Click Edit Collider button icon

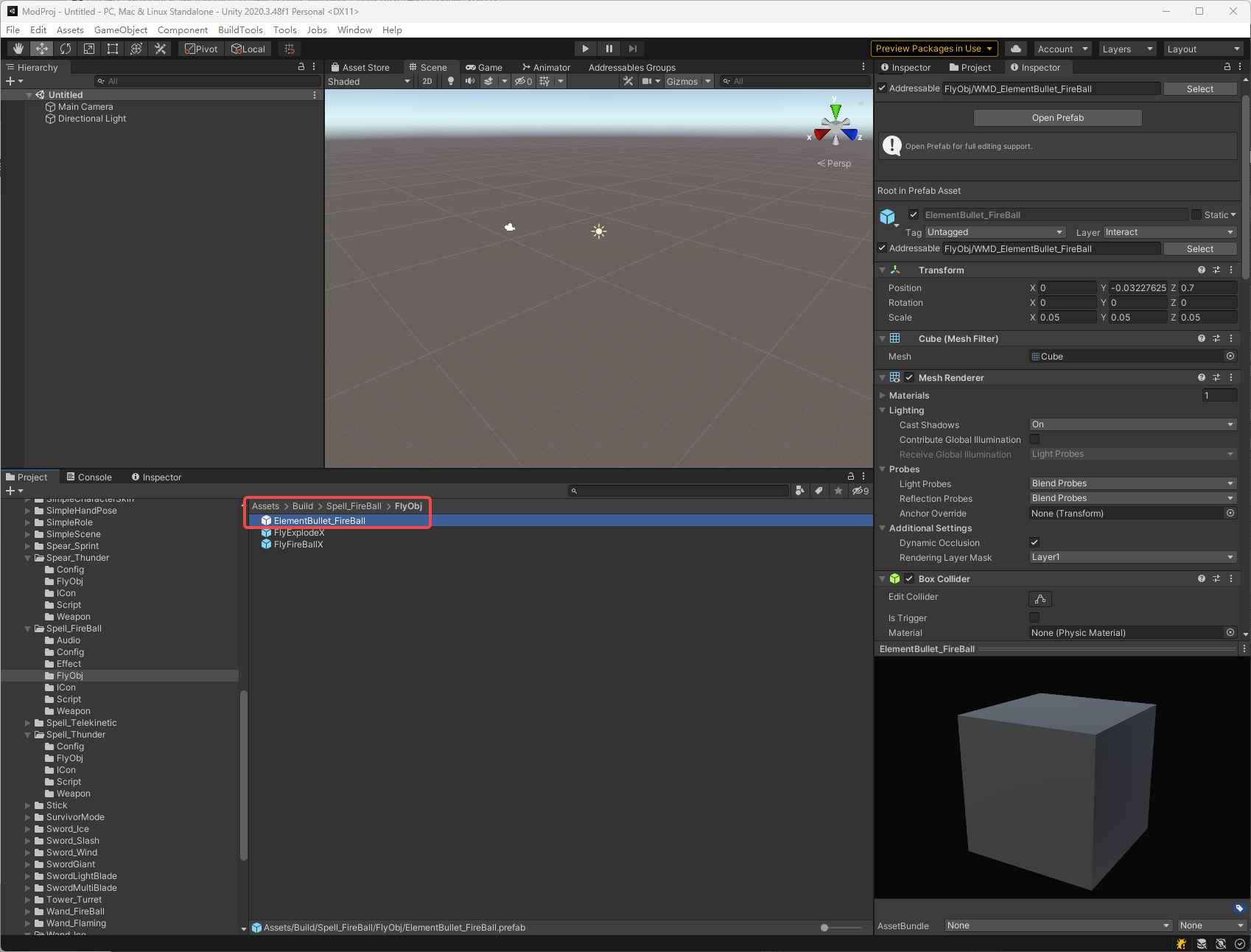(x=1040, y=598)
